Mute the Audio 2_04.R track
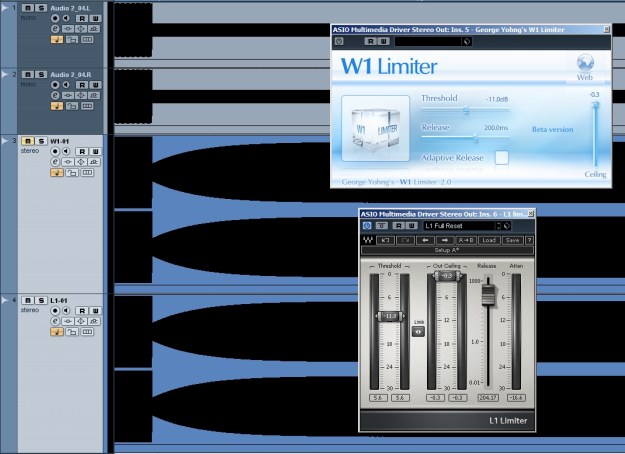Viewport: 625px width, 454px height. 28,75
